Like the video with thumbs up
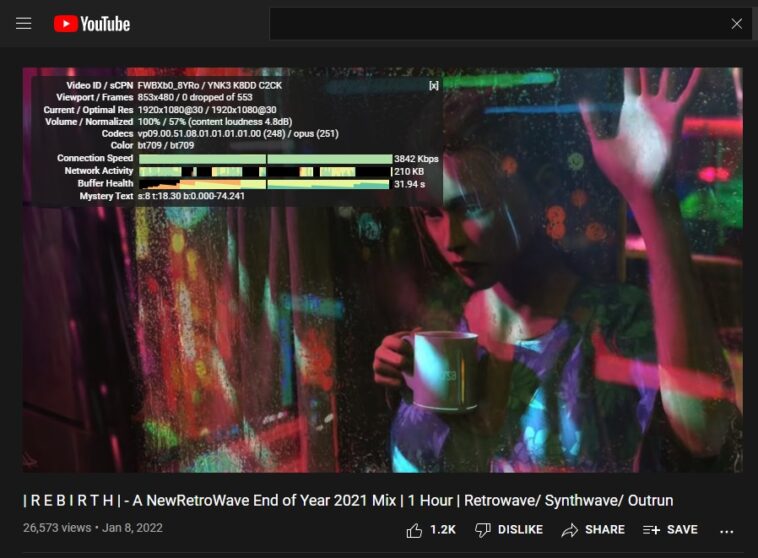The image size is (758, 558). click(414, 530)
